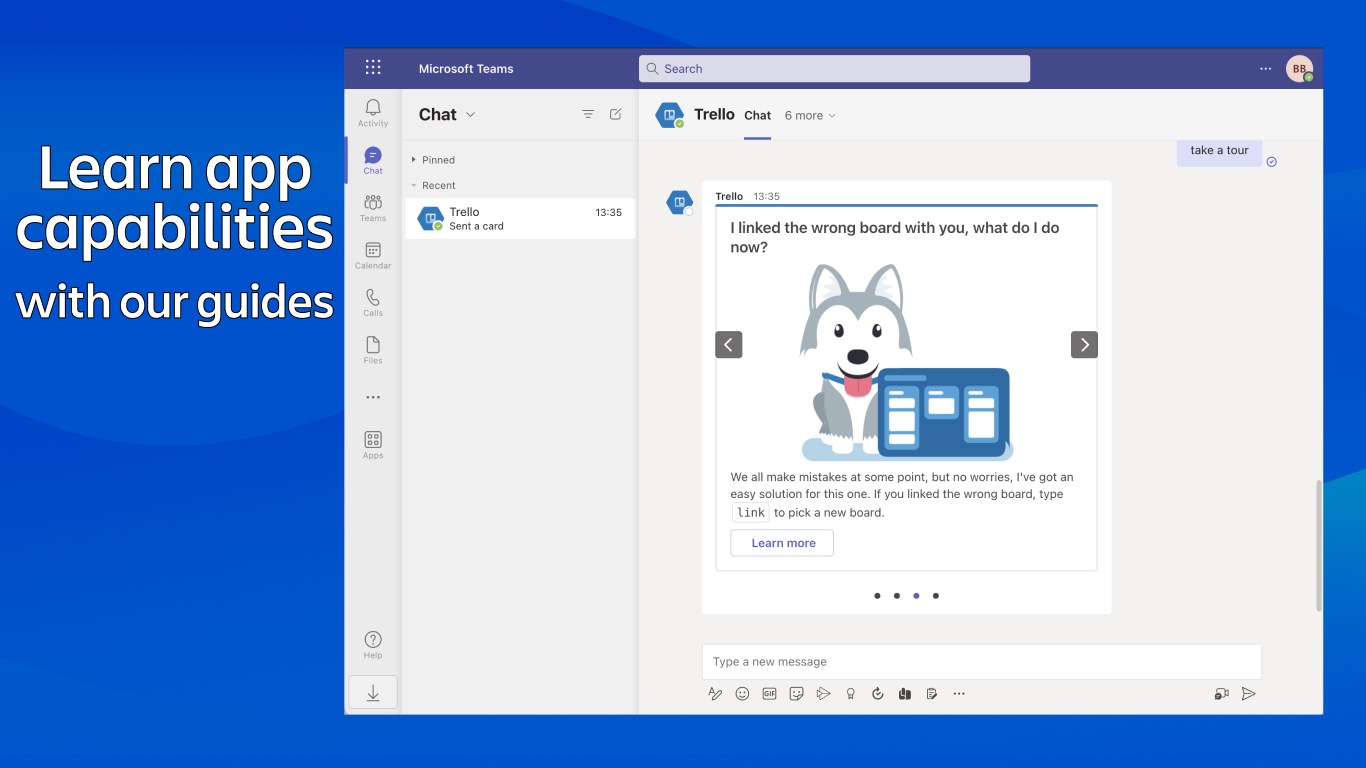Open the GIF picker
The image size is (1366, 768).
pyautogui.click(x=769, y=693)
